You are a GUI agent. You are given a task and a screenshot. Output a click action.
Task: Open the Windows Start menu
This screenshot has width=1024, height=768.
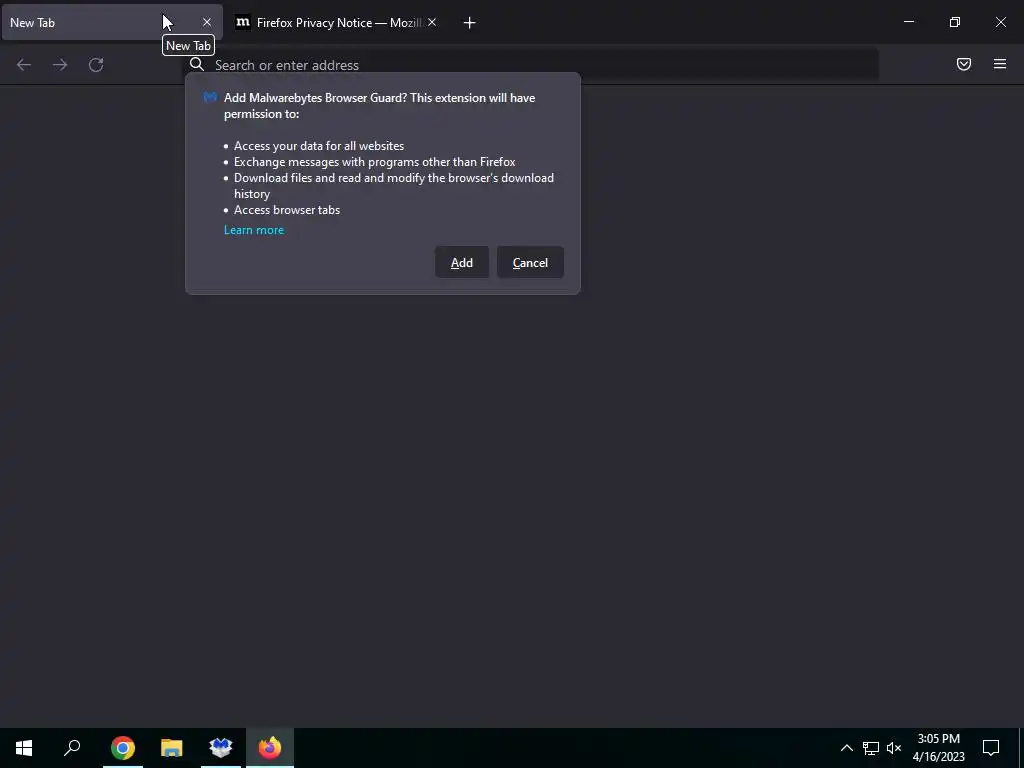[24, 748]
